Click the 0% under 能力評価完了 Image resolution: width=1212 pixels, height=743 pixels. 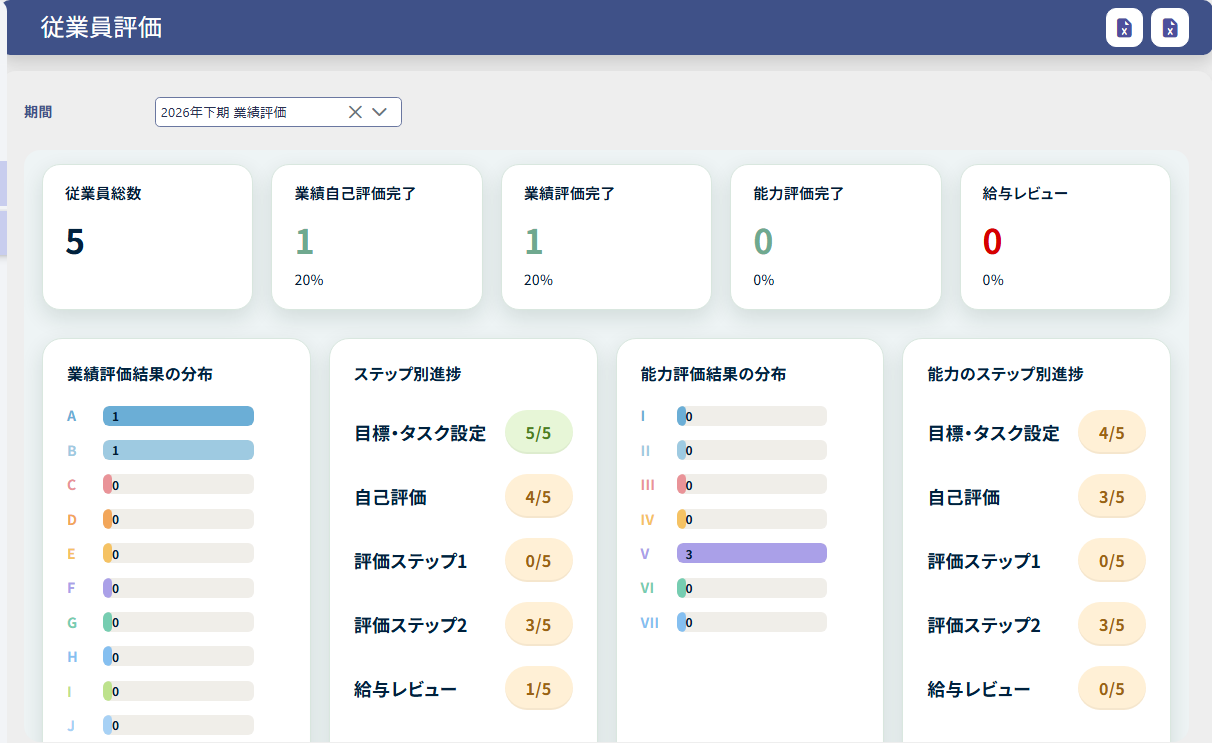764,280
